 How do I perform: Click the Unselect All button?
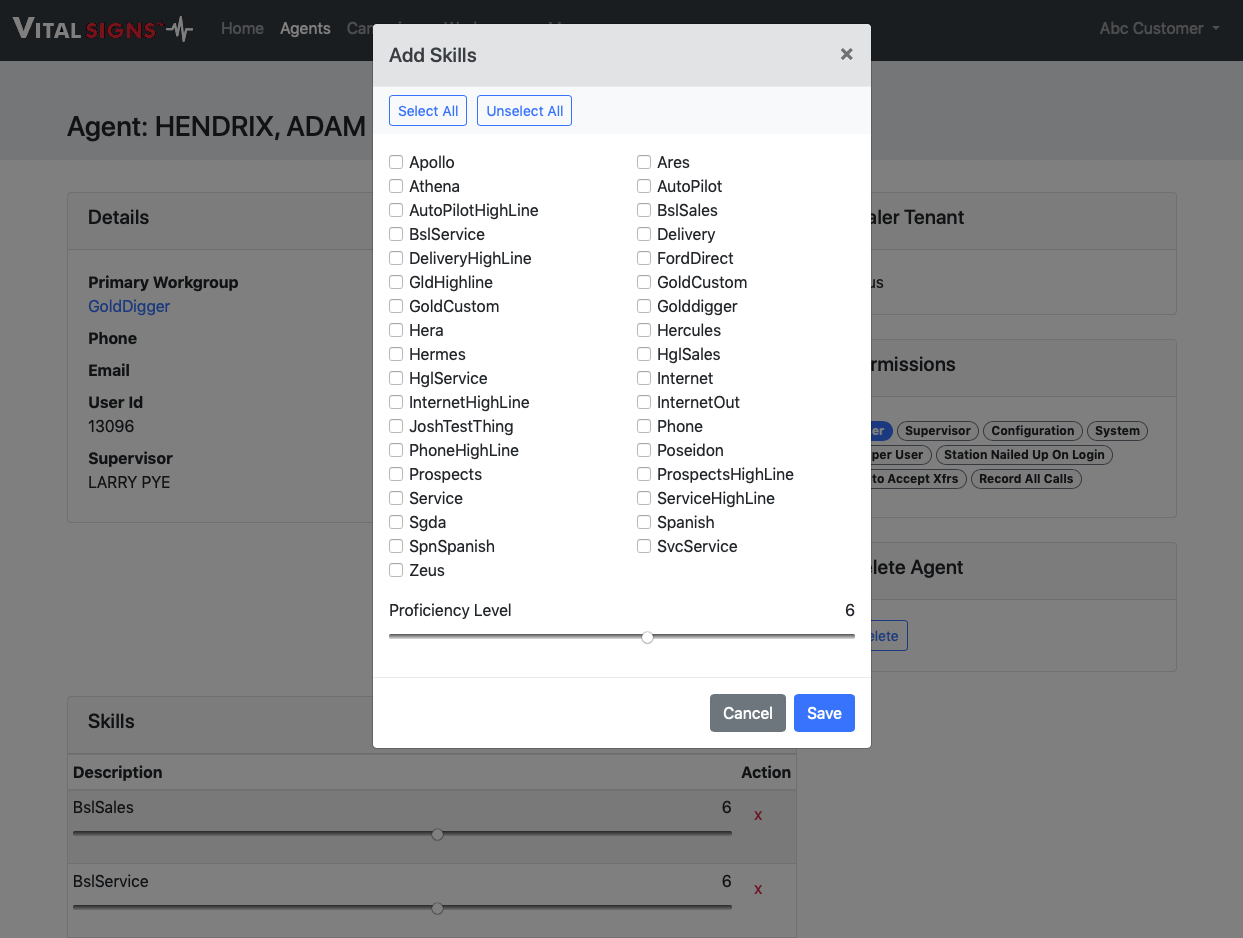(x=524, y=111)
